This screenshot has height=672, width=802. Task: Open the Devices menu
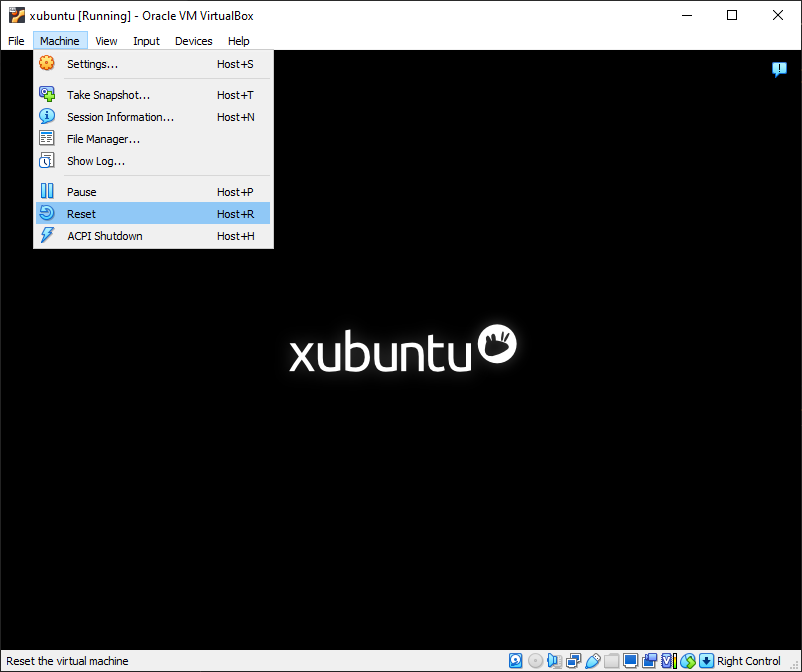coord(193,41)
